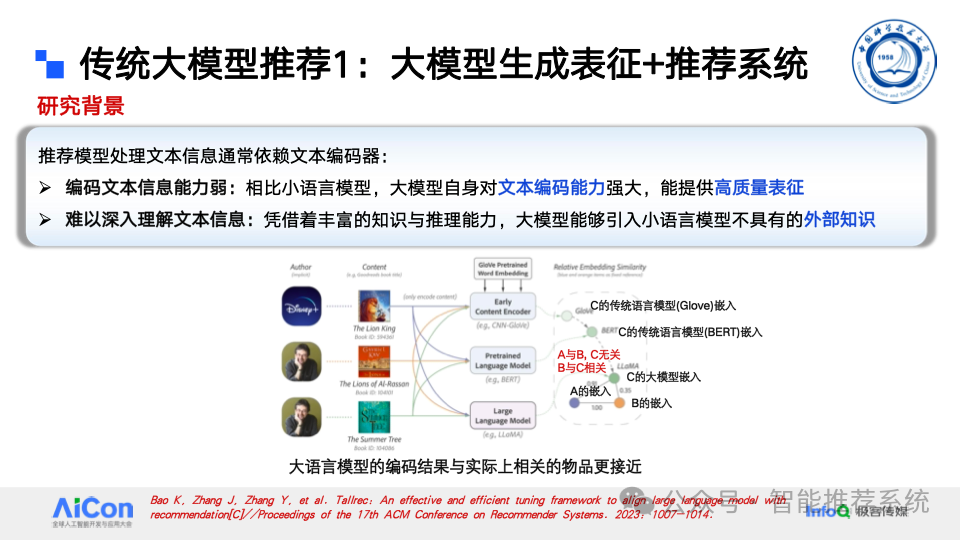Viewport: 960px width, 540px height.
Task: Click the Relative Embedding Similarity label
Action: point(600,267)
